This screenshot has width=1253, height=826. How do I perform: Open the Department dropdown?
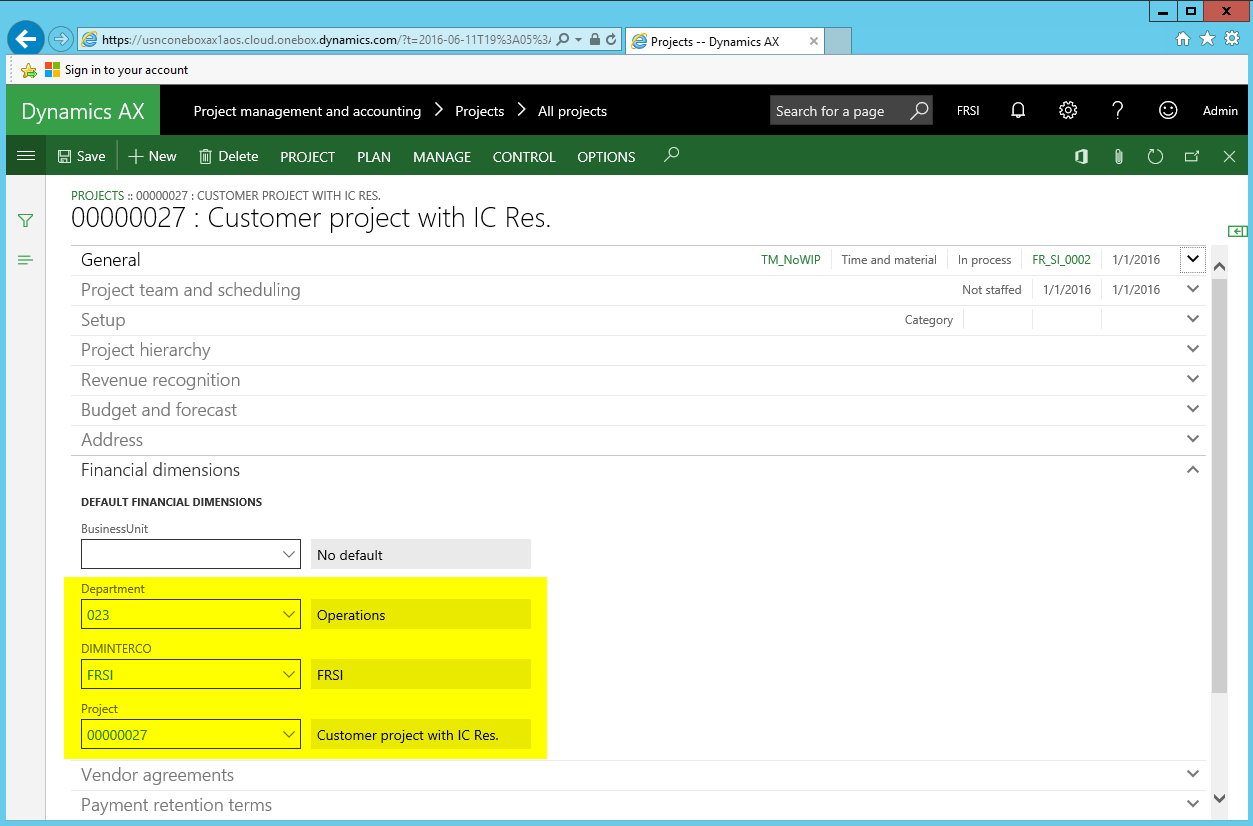coord(289,615)
